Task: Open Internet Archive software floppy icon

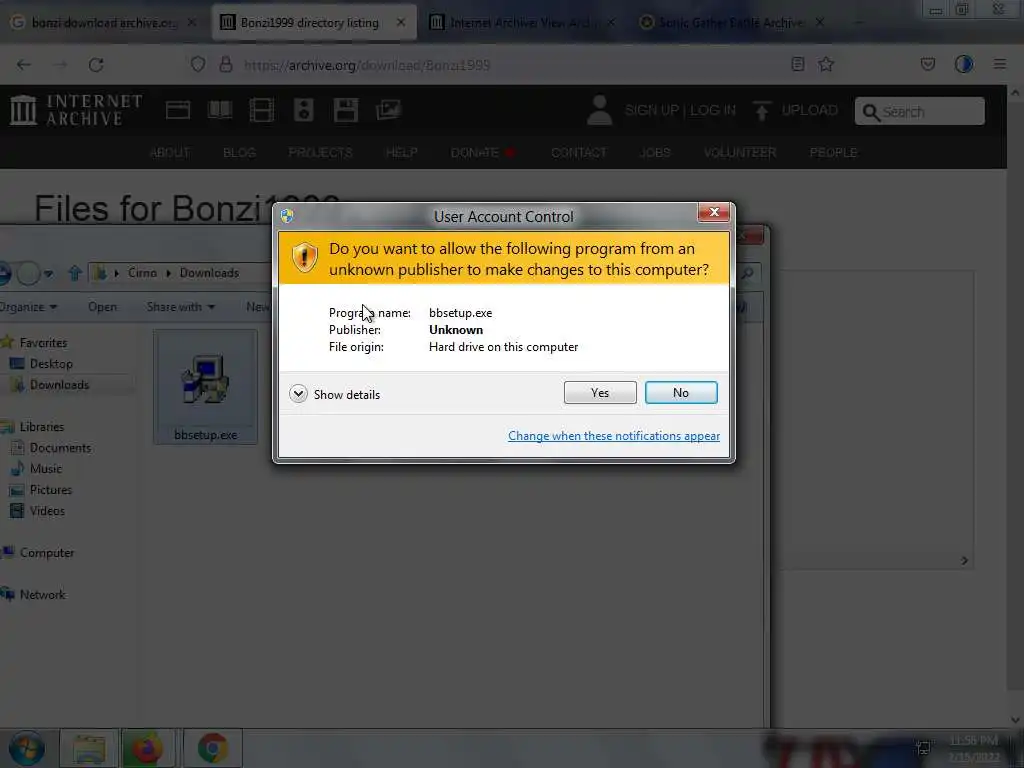Action: tap(345, 110)
